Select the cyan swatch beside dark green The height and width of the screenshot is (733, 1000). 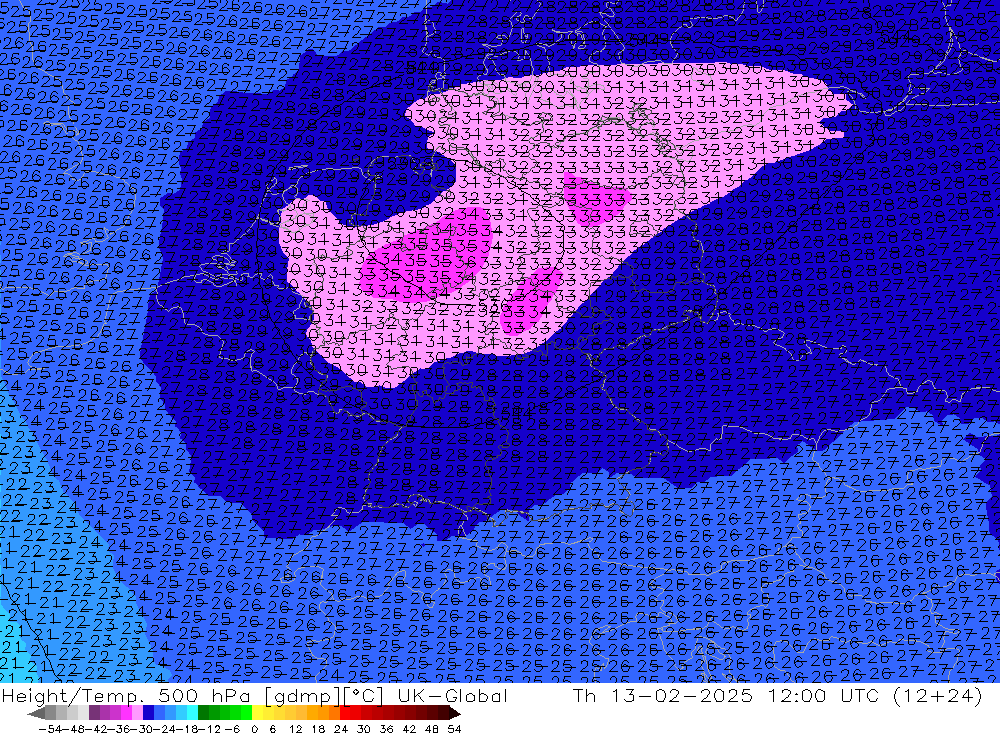[192, 713]
